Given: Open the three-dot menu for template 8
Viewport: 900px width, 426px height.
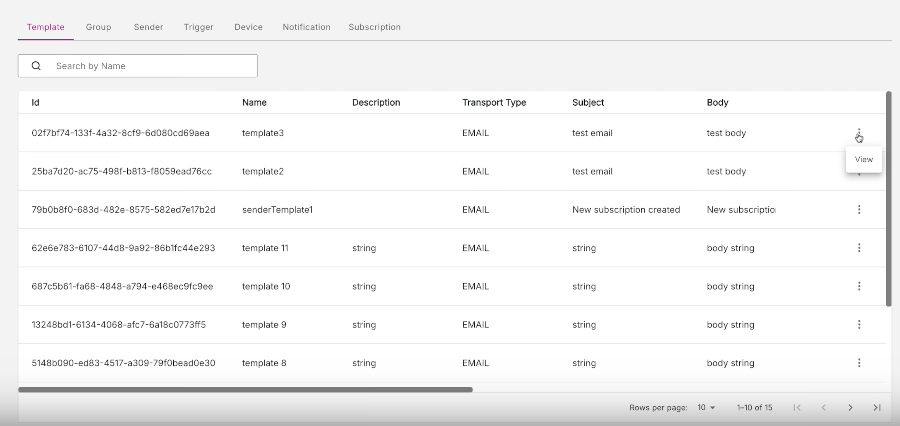Looking at the screenshot, I should click(859, 363).
